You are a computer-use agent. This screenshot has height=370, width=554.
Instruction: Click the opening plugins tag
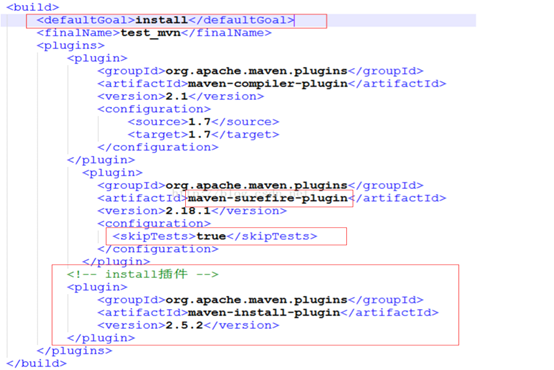click(71, 46)
